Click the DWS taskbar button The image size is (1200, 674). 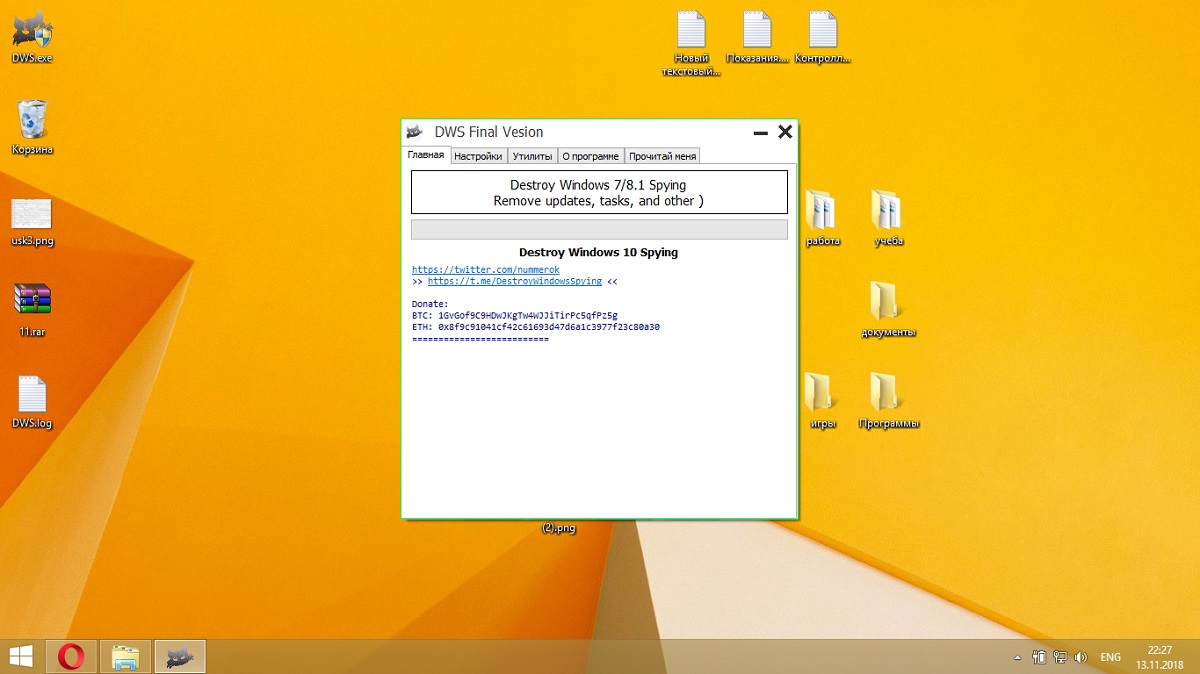[x=180, y=657]
